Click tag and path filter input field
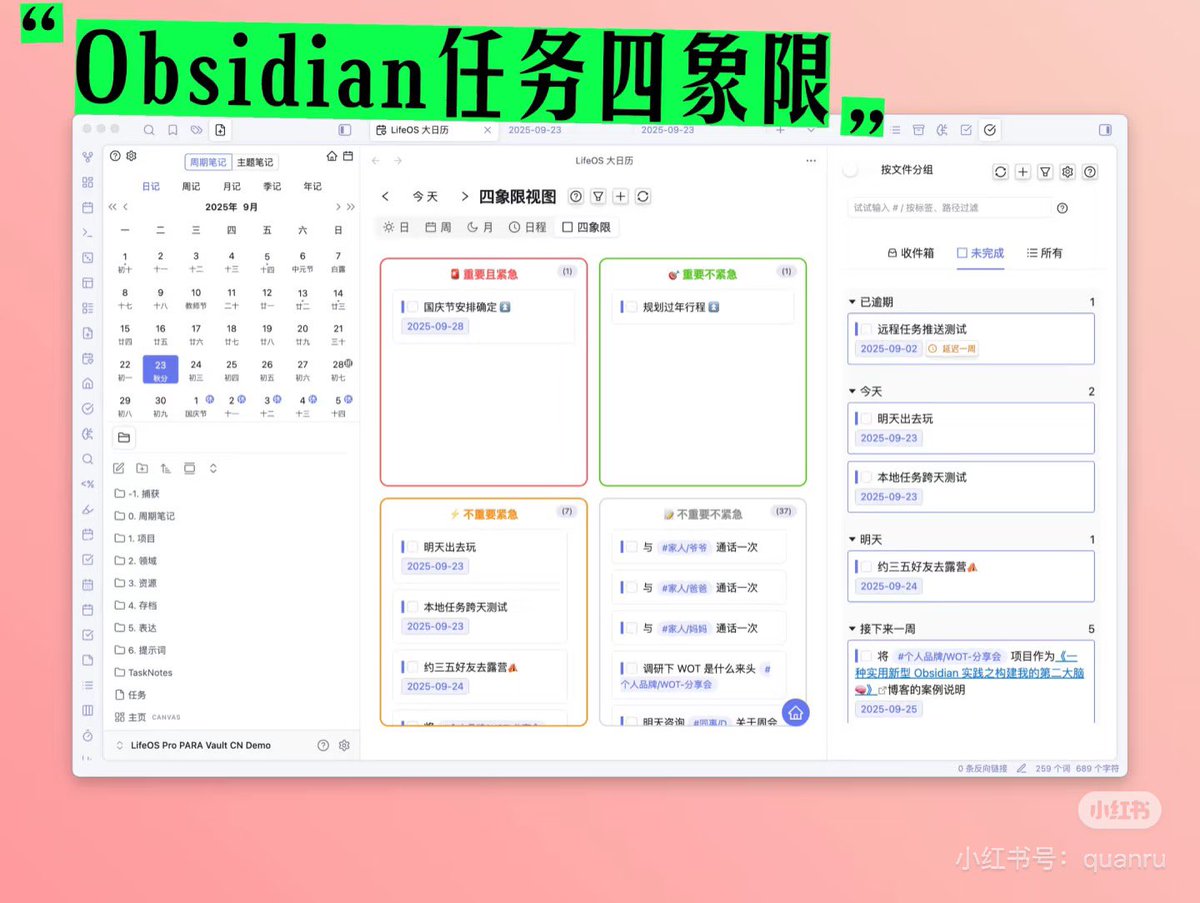The height and width of the screenshot is (903, 1200). [x=949, y=208]
